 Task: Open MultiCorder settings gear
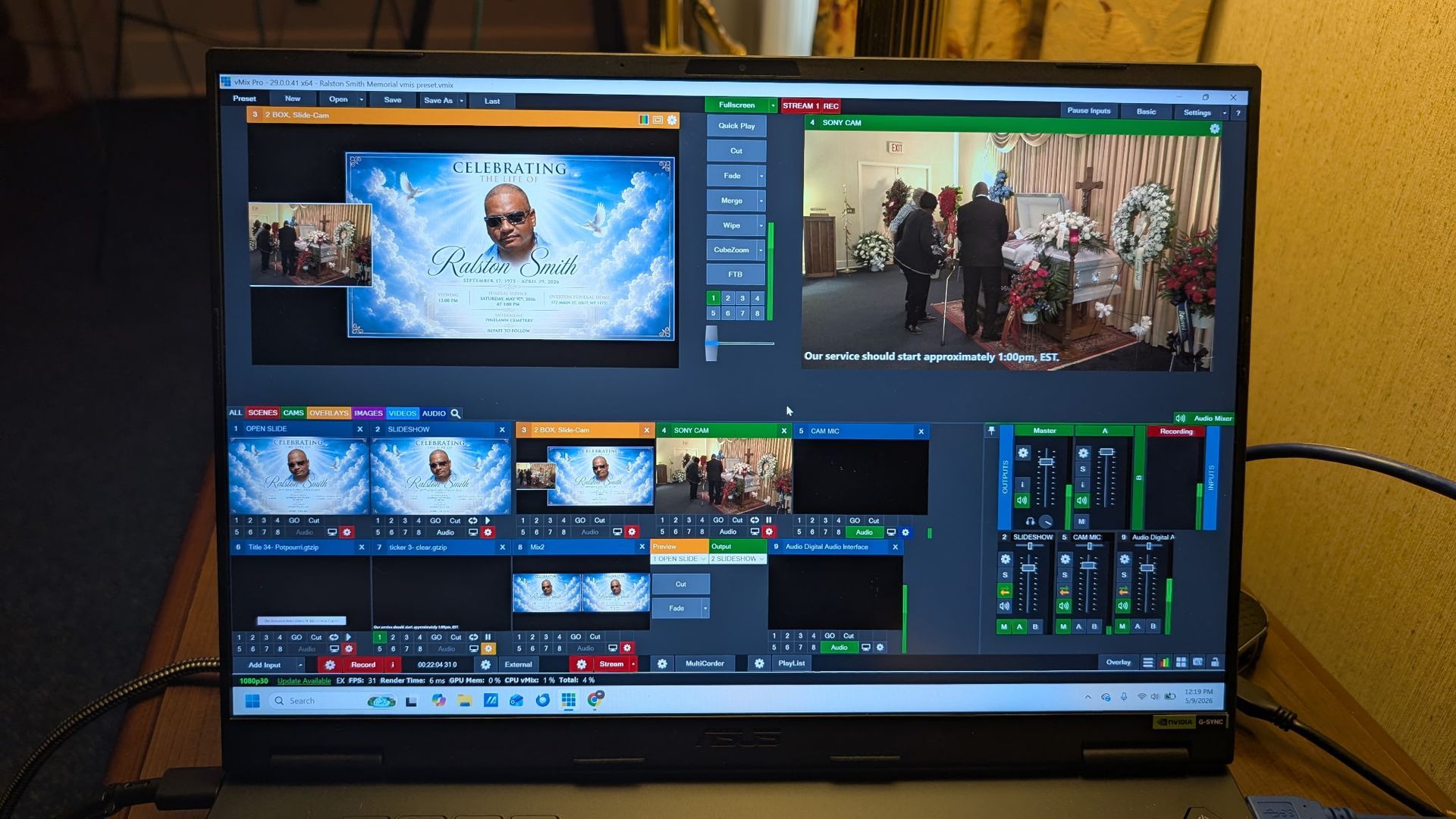[662, 664]
